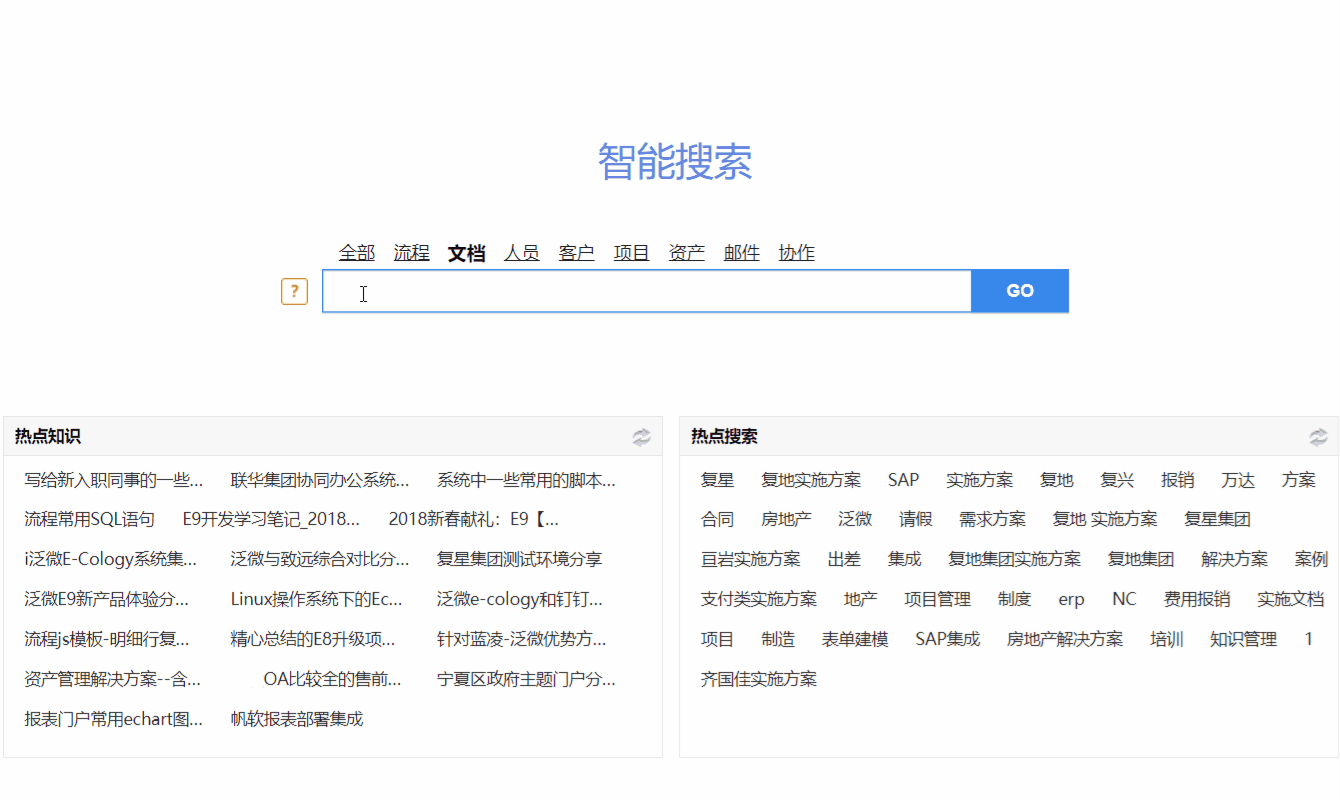Click hot search term 案例

tap(1312, 560)
